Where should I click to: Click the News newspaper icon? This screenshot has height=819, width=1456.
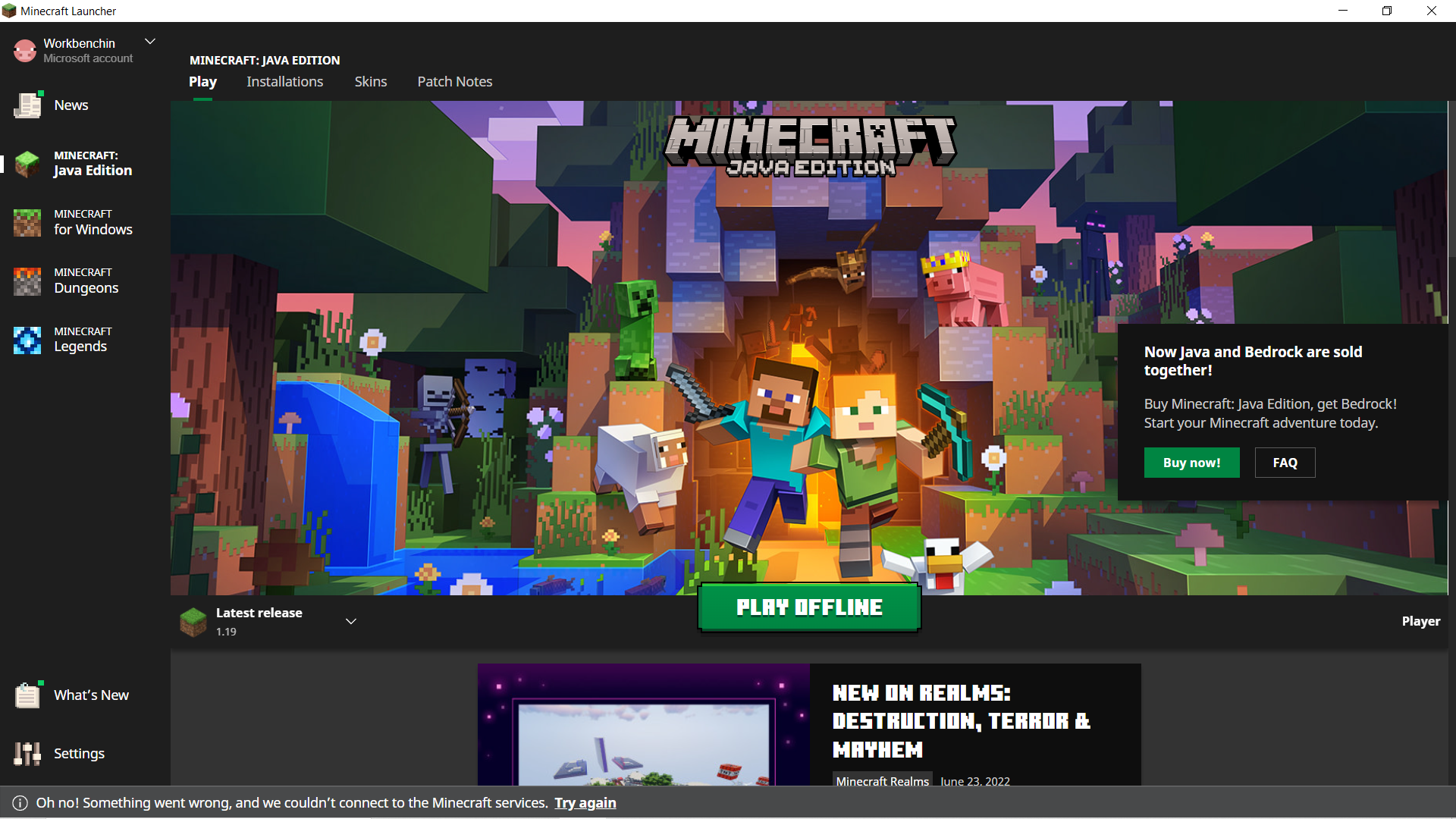click(x=28, y=105)
